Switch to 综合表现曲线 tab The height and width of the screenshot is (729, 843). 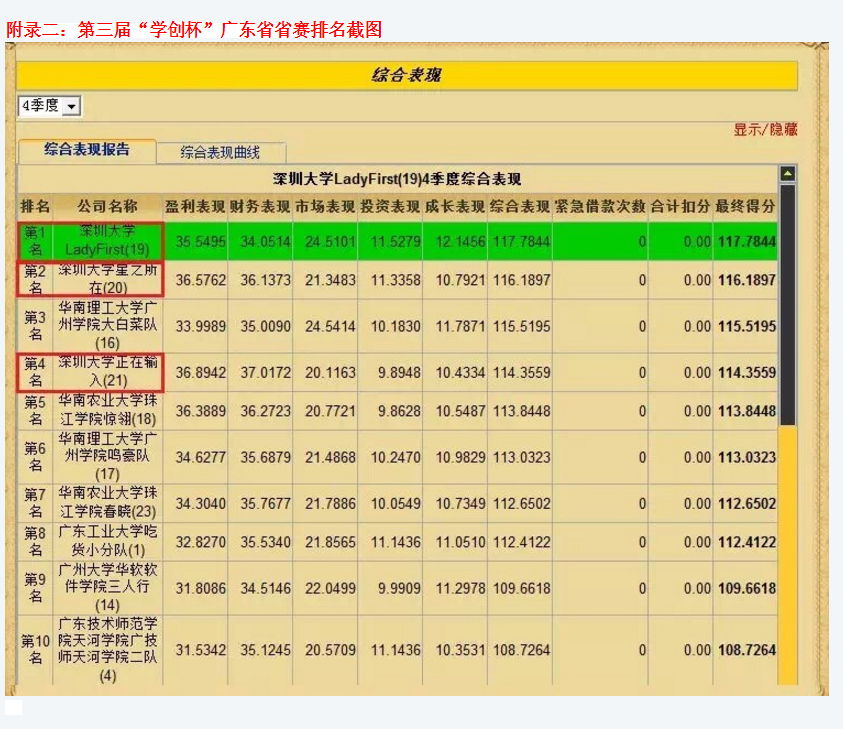(220, 153)
